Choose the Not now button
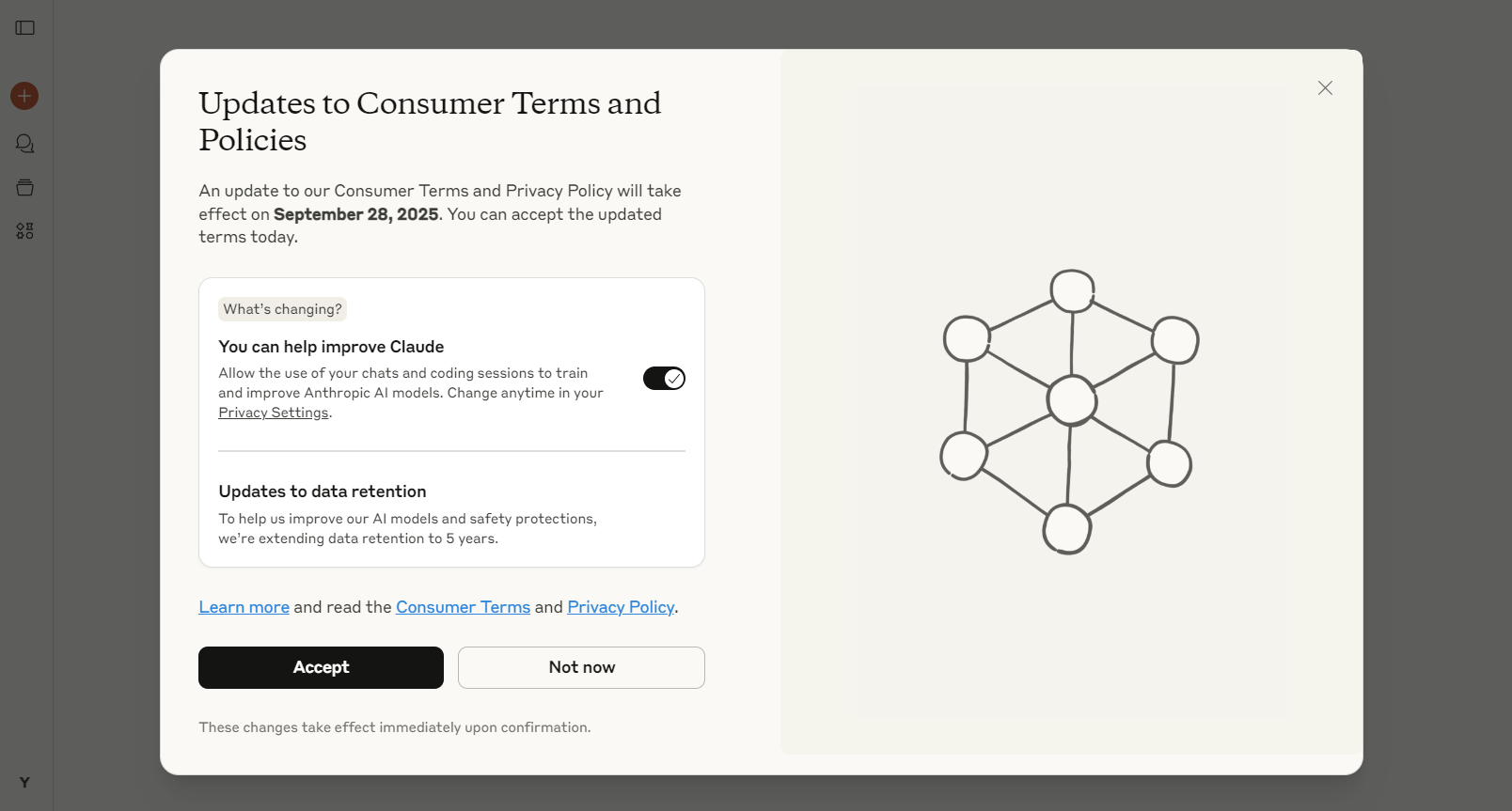The width and height of the screenshot is (1512, 811). point(581,667)
